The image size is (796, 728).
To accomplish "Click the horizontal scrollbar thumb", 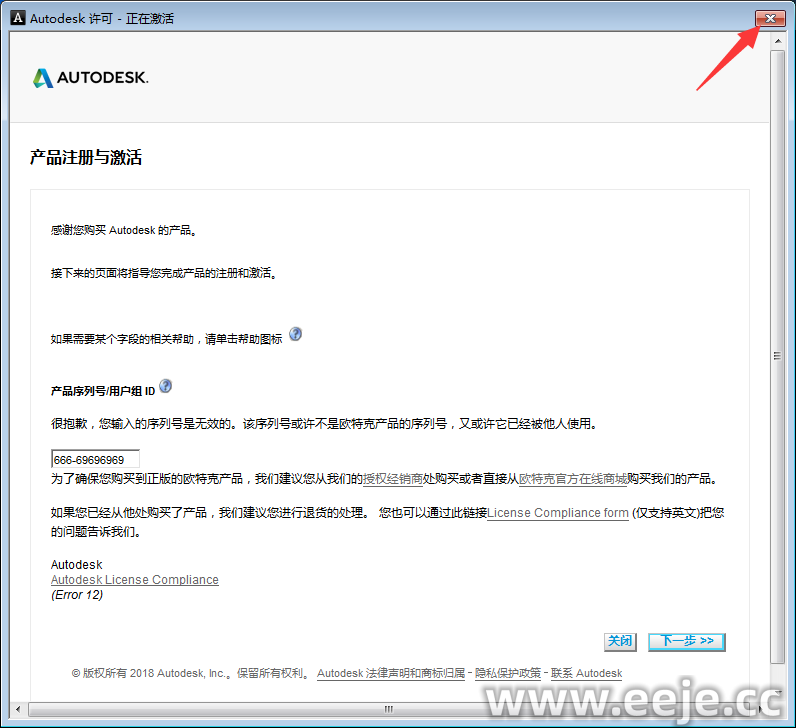I will [385, 709].
